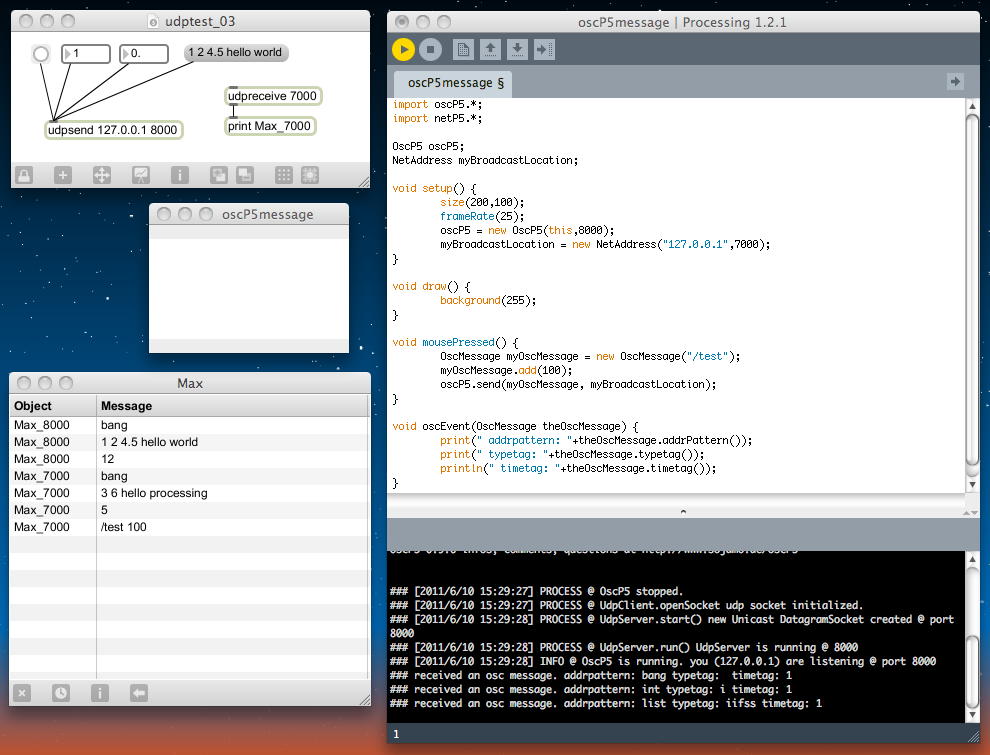Viewport: 990px width, 755px height.
Task: Open the tab menu arrow in Processing
Action: pos(955,82)
